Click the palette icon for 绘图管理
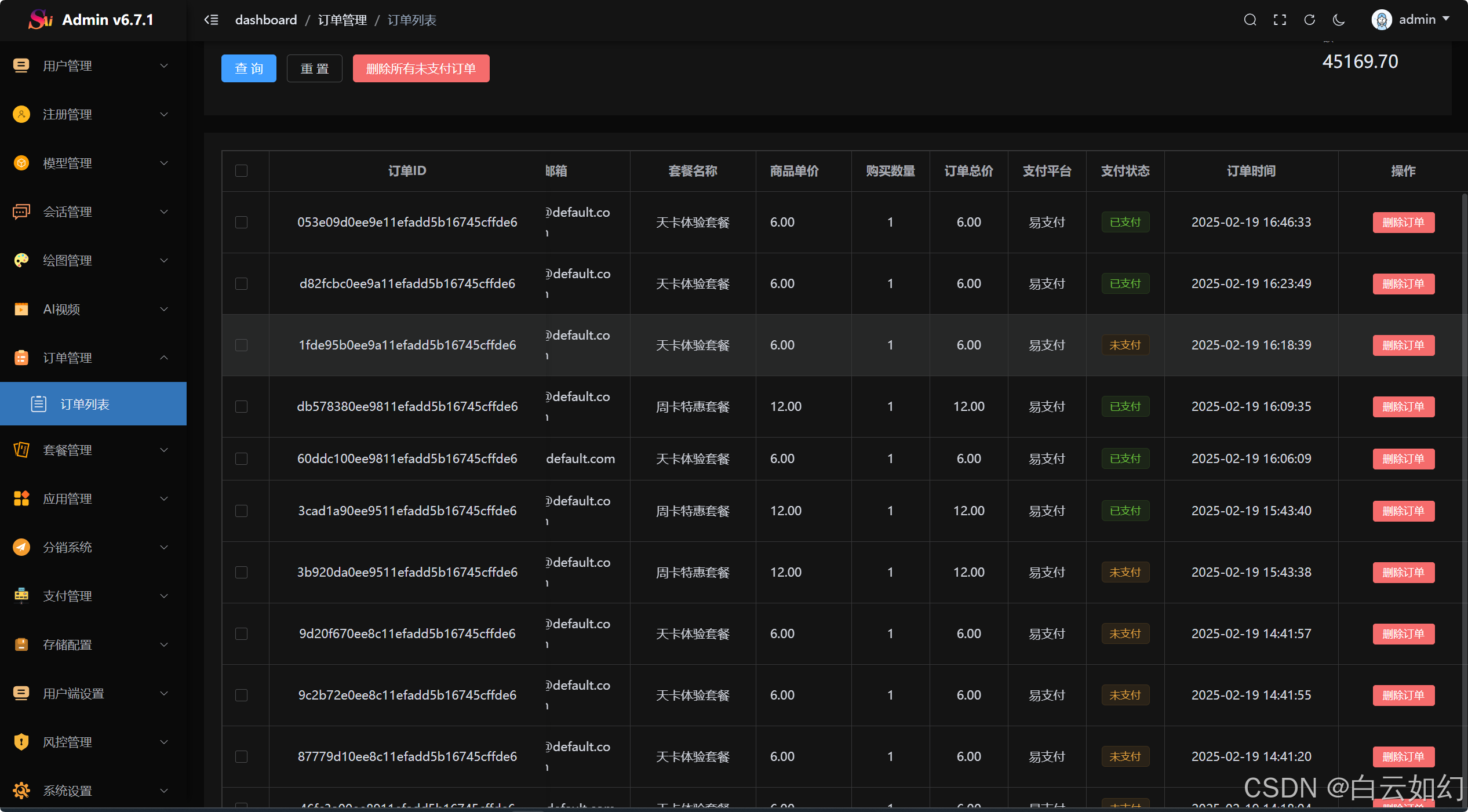Image resolution: width=1468 pixels, height=812 pixels. pyautogui.click(x=21, y=260)
